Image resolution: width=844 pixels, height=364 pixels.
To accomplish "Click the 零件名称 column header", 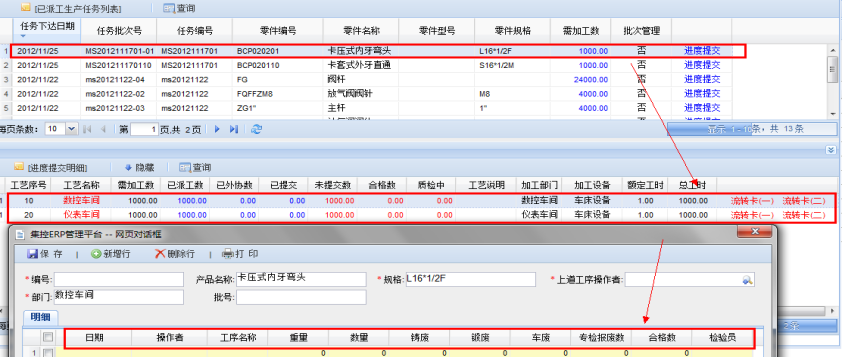I will [361, 30].
